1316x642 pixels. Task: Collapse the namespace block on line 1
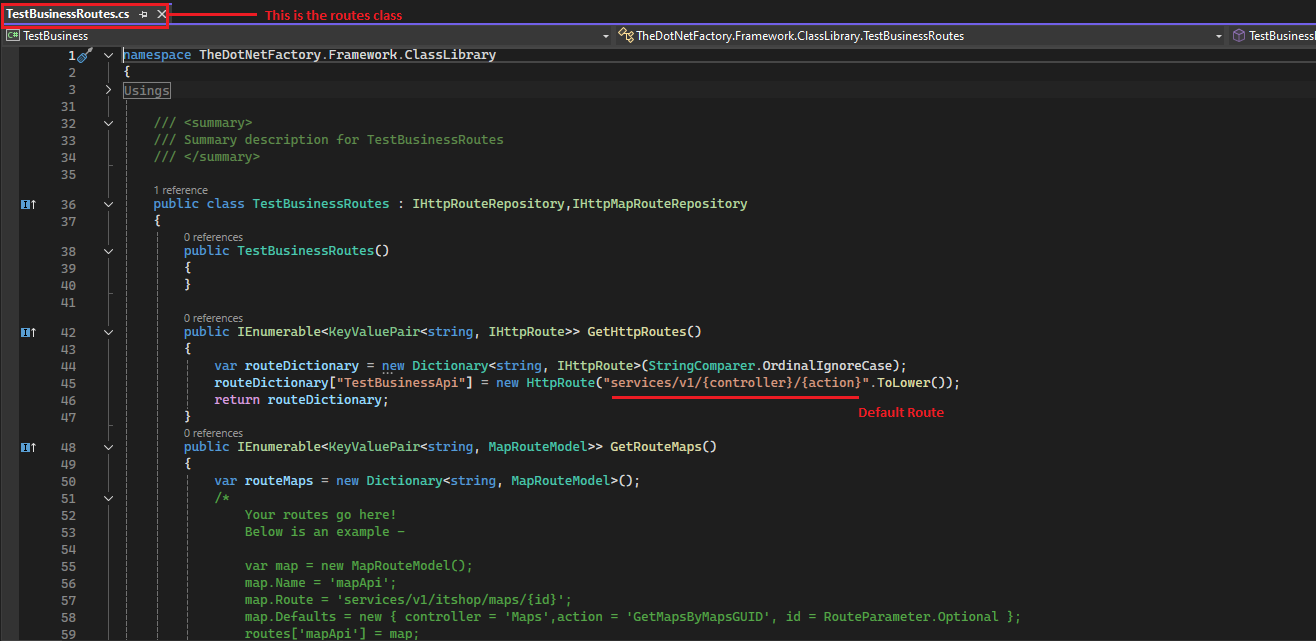click(x=108, y=55)
